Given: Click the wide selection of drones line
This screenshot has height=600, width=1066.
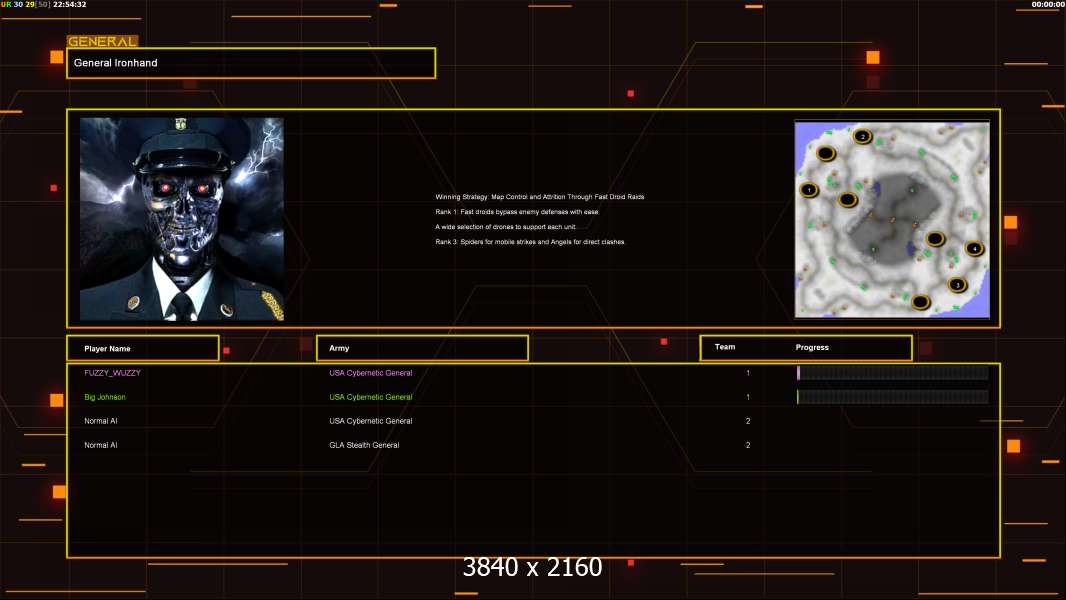Looking at the screenshot, I should pos(505,227).
